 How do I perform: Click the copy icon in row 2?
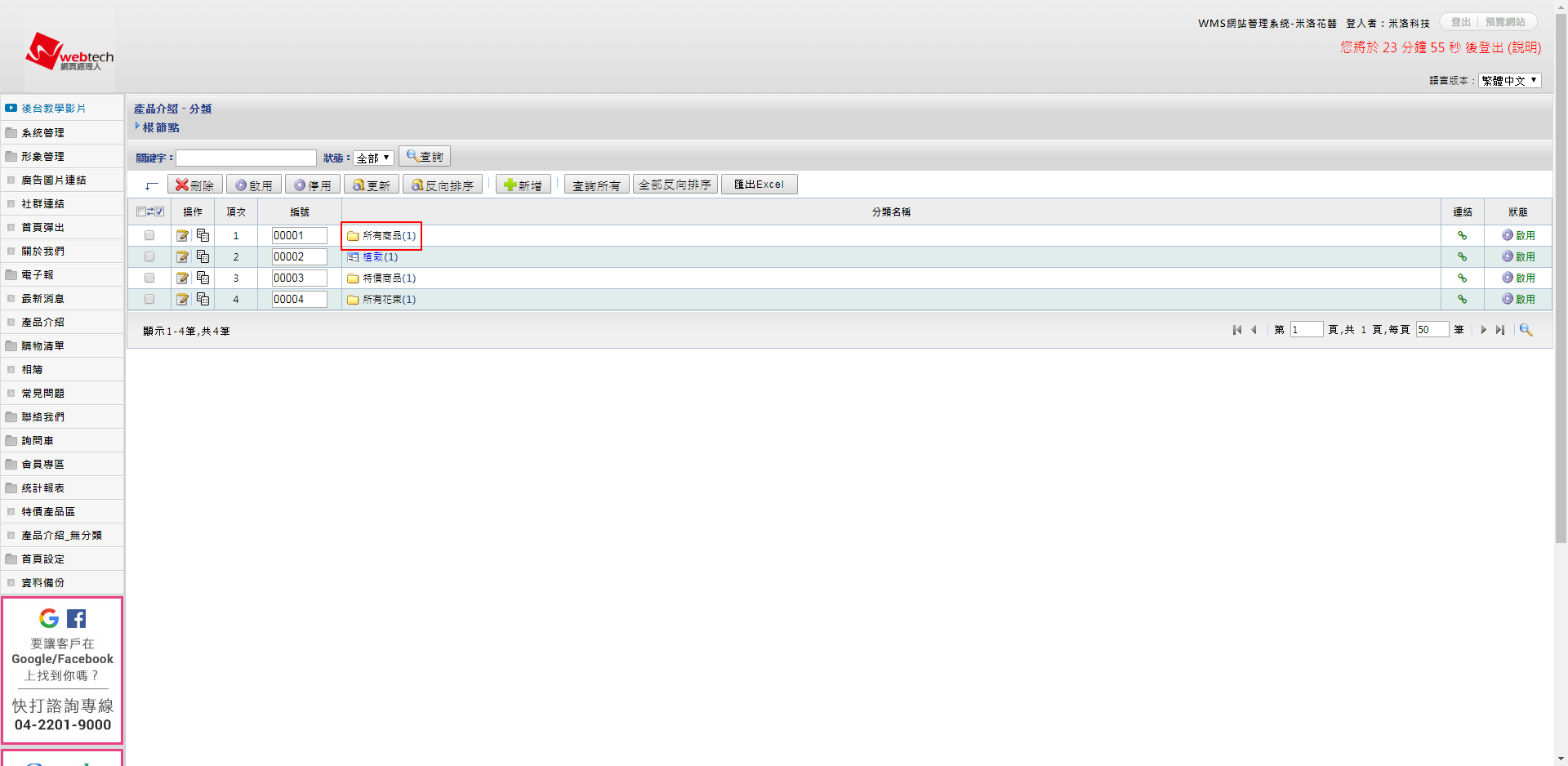pos(203,257)
